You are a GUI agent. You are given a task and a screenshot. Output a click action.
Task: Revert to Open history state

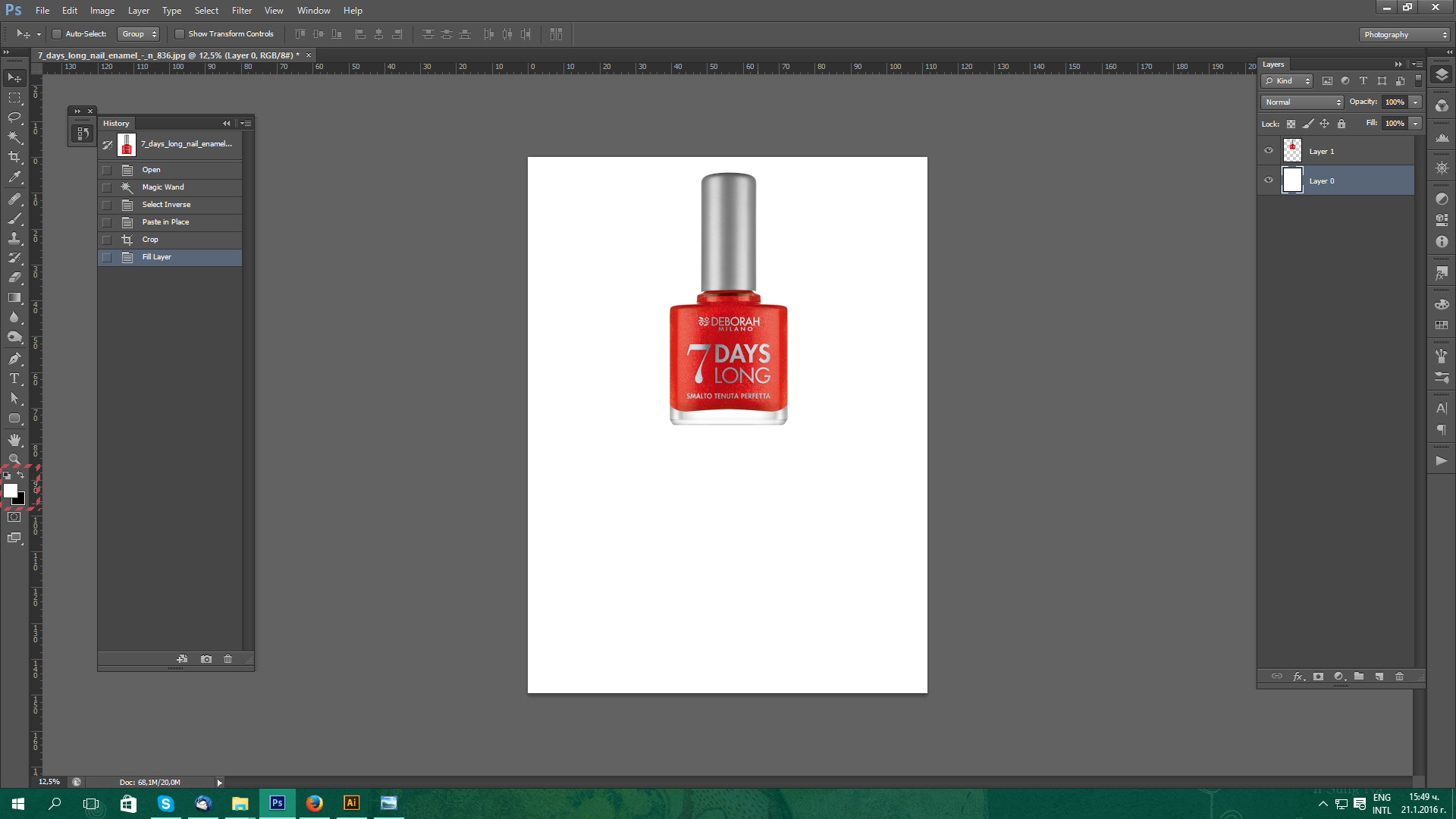click(x=170, y=170)
